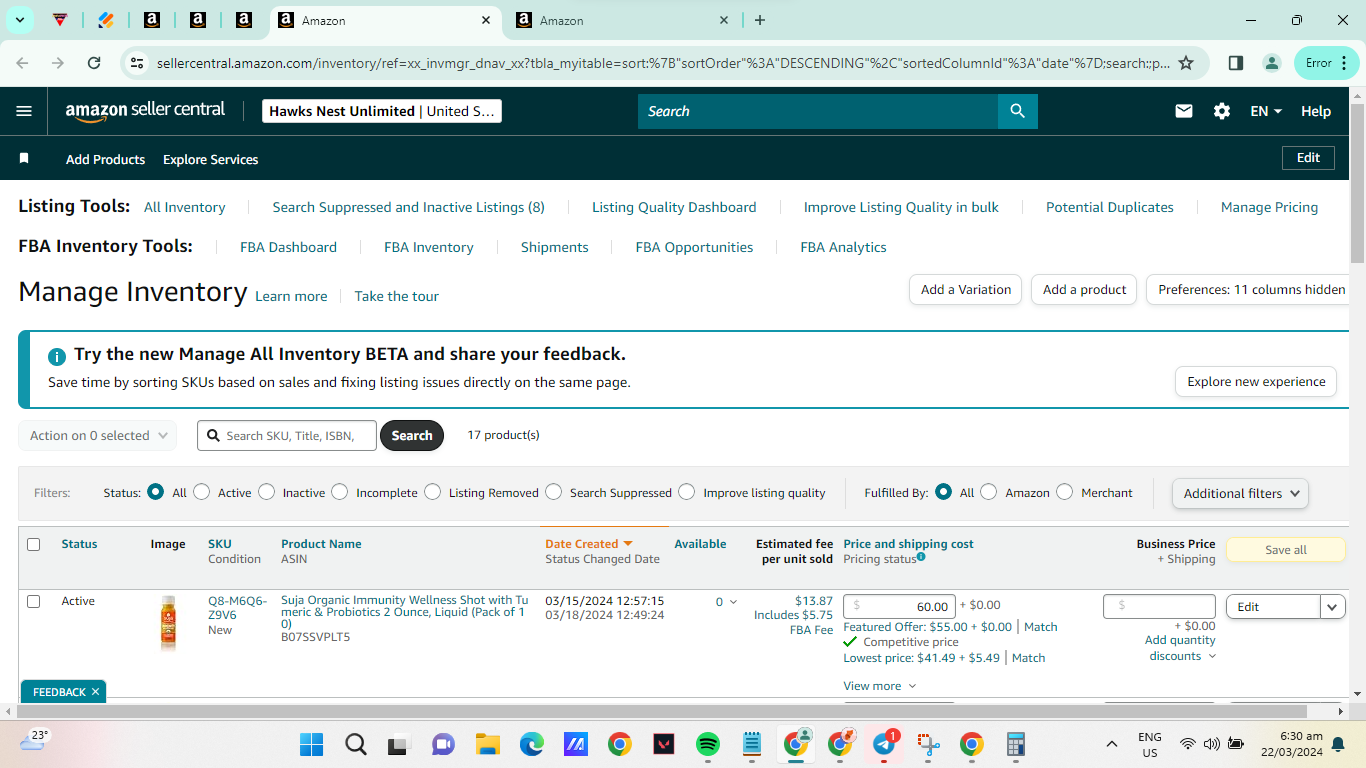The width and height of the screenshot is (1366, 768).
Task: Open the Action on 0 selected dropdown
Action: 97,436
